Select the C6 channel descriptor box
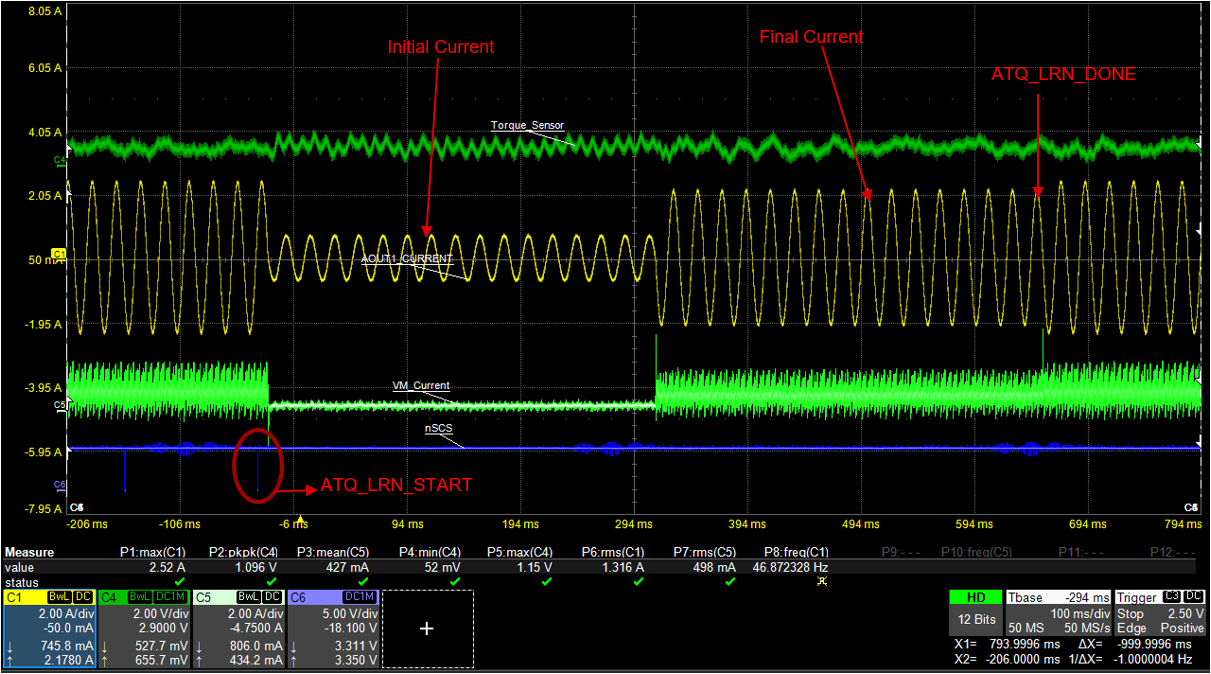The width and height of the screenshot is (1211, 674). 333,628
